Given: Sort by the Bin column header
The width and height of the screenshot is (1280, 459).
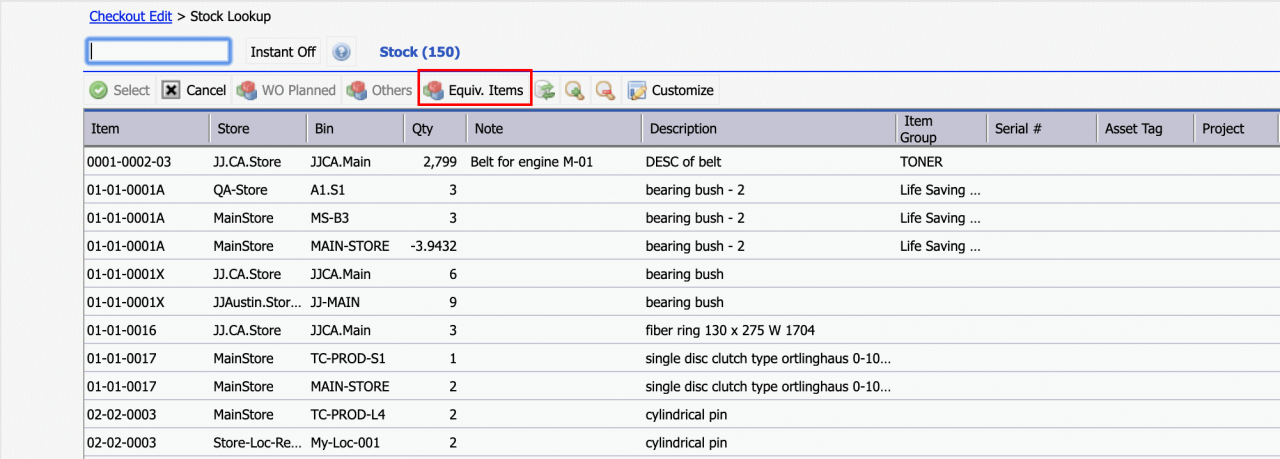Looking at the screenshot, I should pos(356,128).
